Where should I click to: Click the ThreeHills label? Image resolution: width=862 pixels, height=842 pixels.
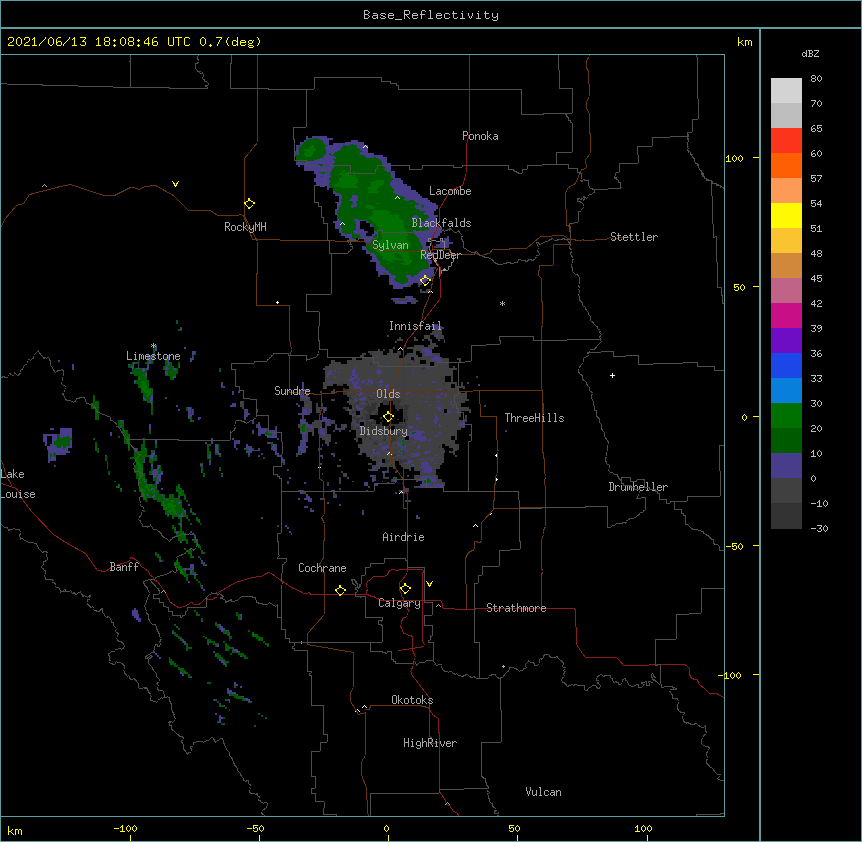(534, 418)
